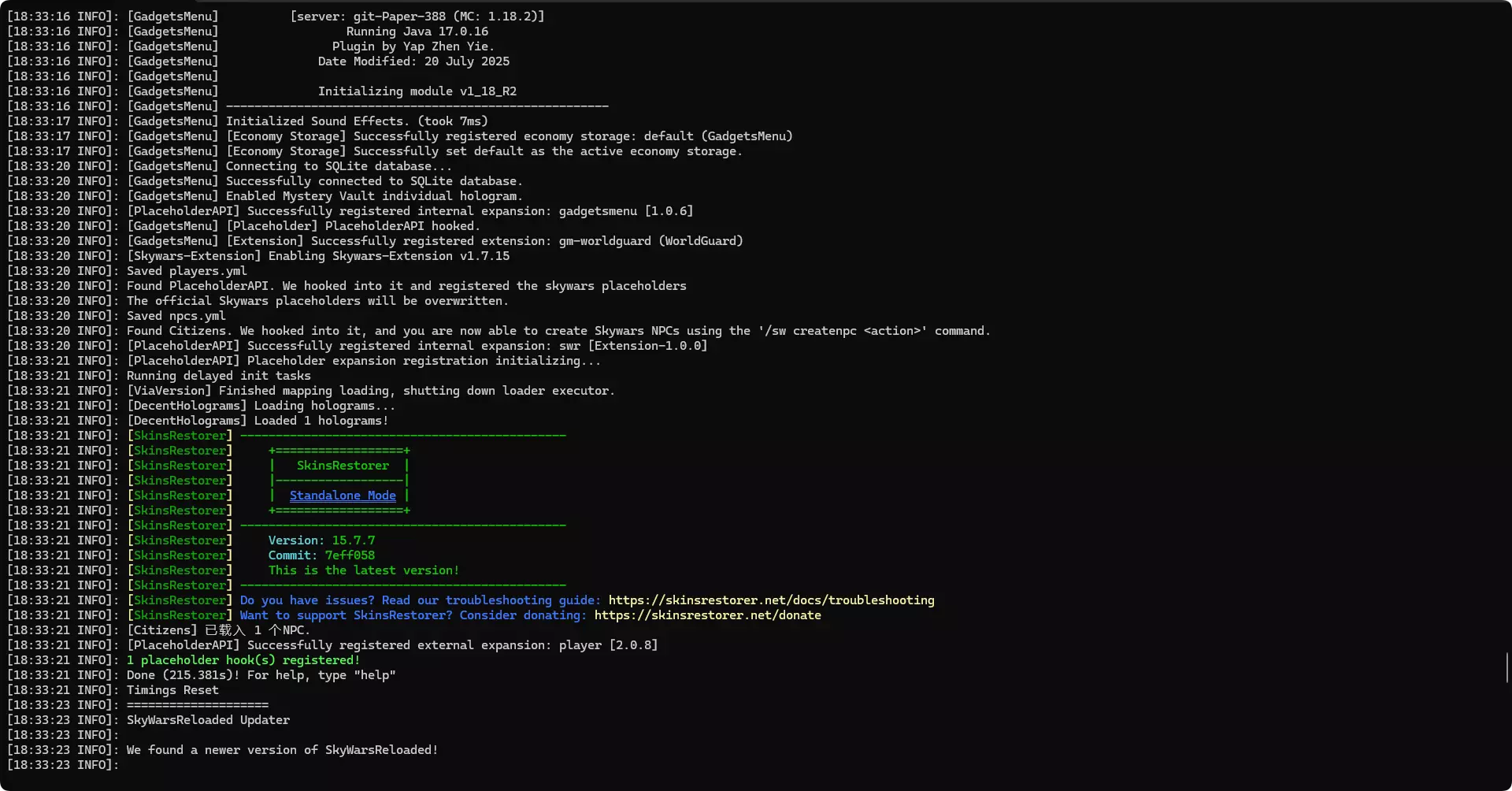The height and width of the screenshot is (791, 1512).
Task: Click the 'SkinsRestorer' banner title text
Action: 343,466
